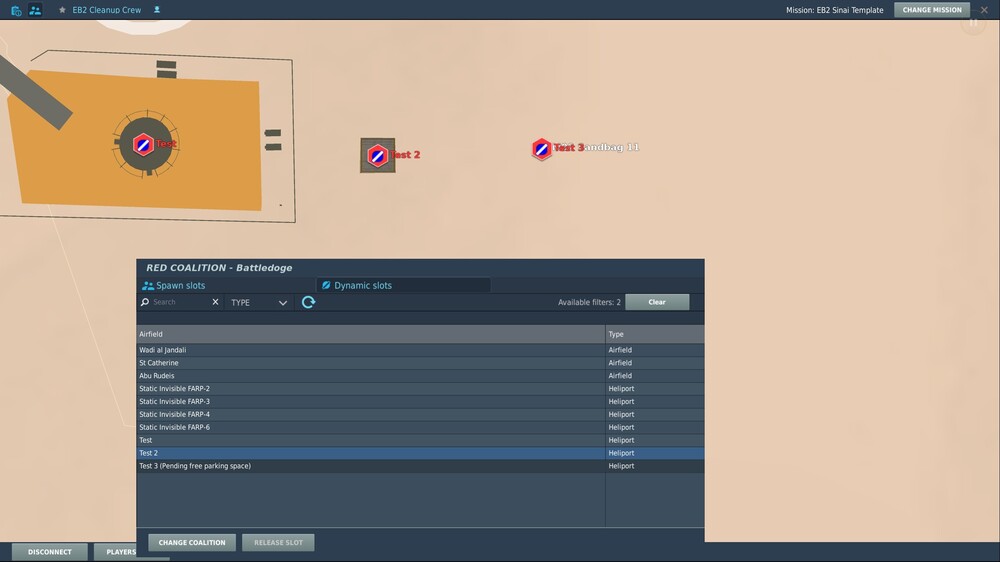The width and height of the screenshot is (1000, 562).
Task: Select the Test heliport row in the list
Action: pos(420,440)
